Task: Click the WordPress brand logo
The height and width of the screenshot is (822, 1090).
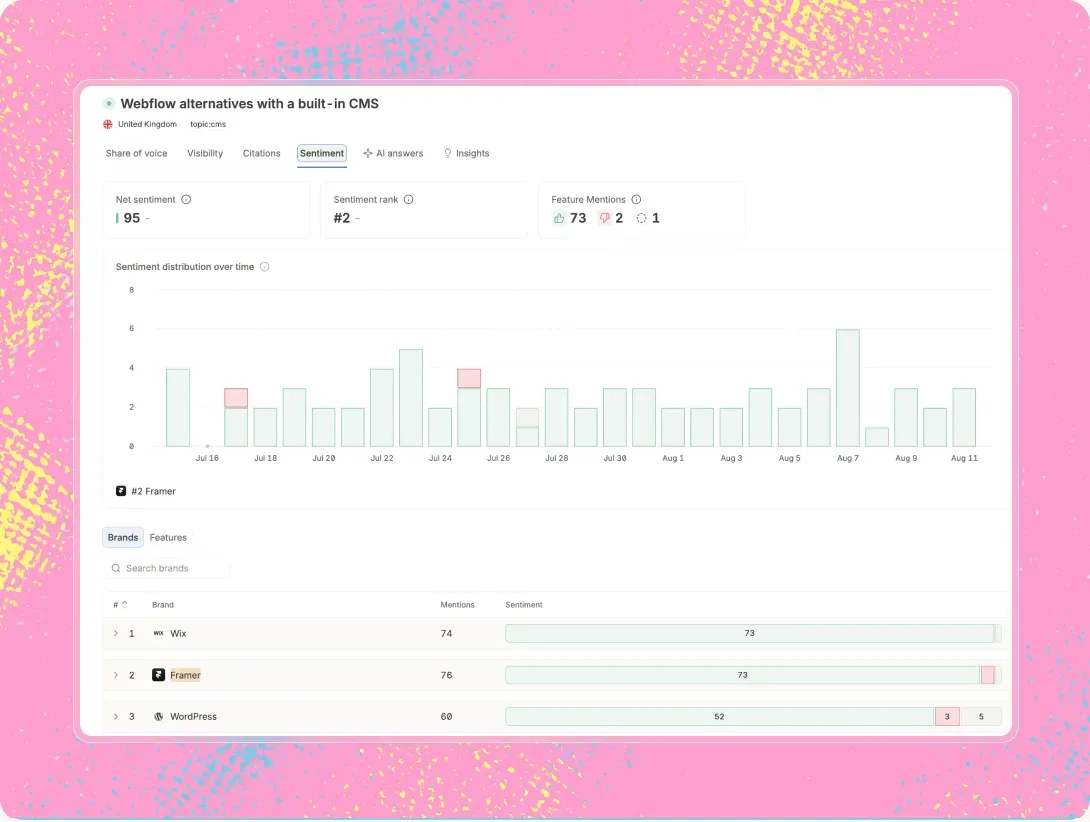Action: [158, 717]
